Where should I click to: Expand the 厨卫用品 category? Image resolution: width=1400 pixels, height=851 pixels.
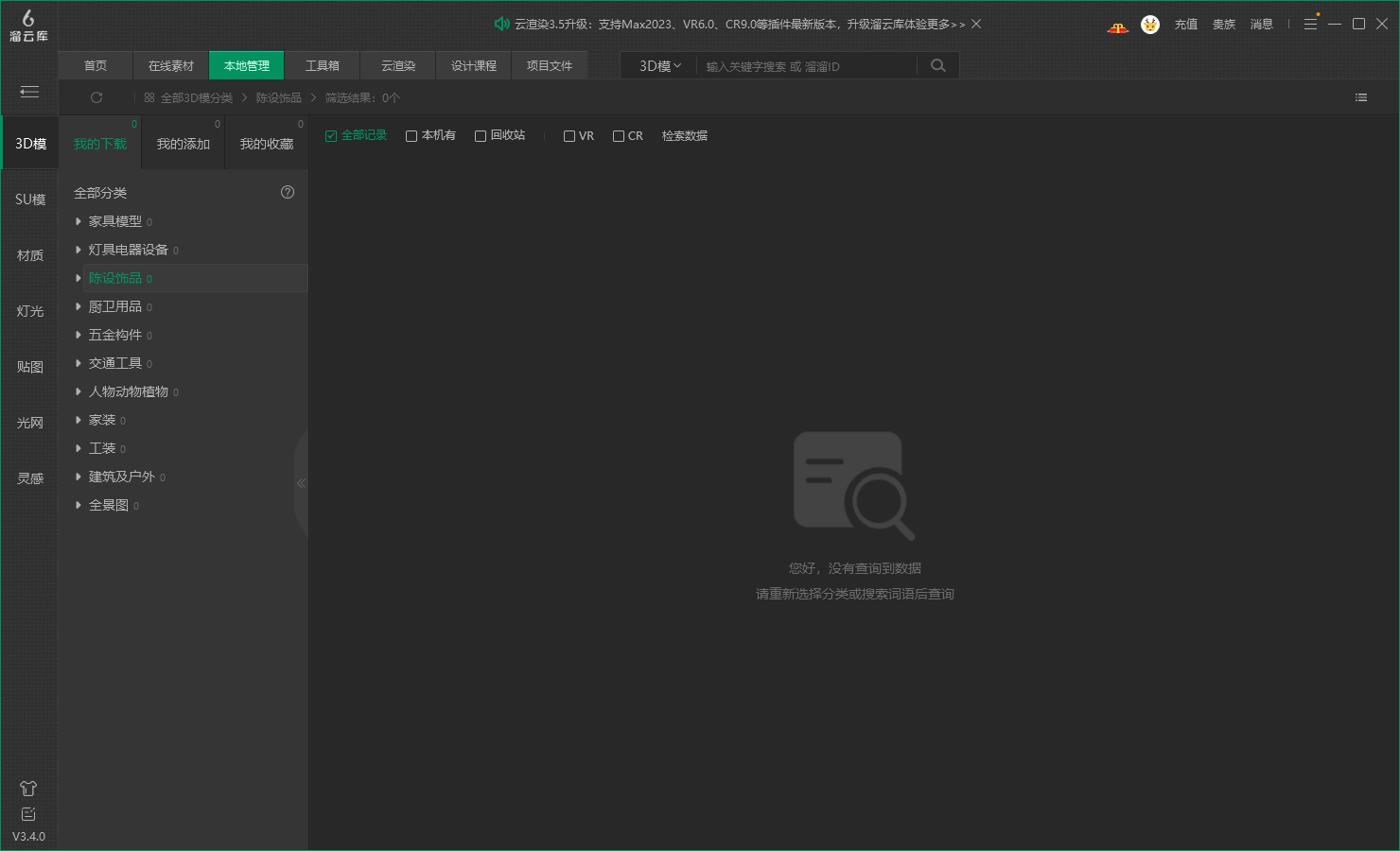(x=79, y=306)
